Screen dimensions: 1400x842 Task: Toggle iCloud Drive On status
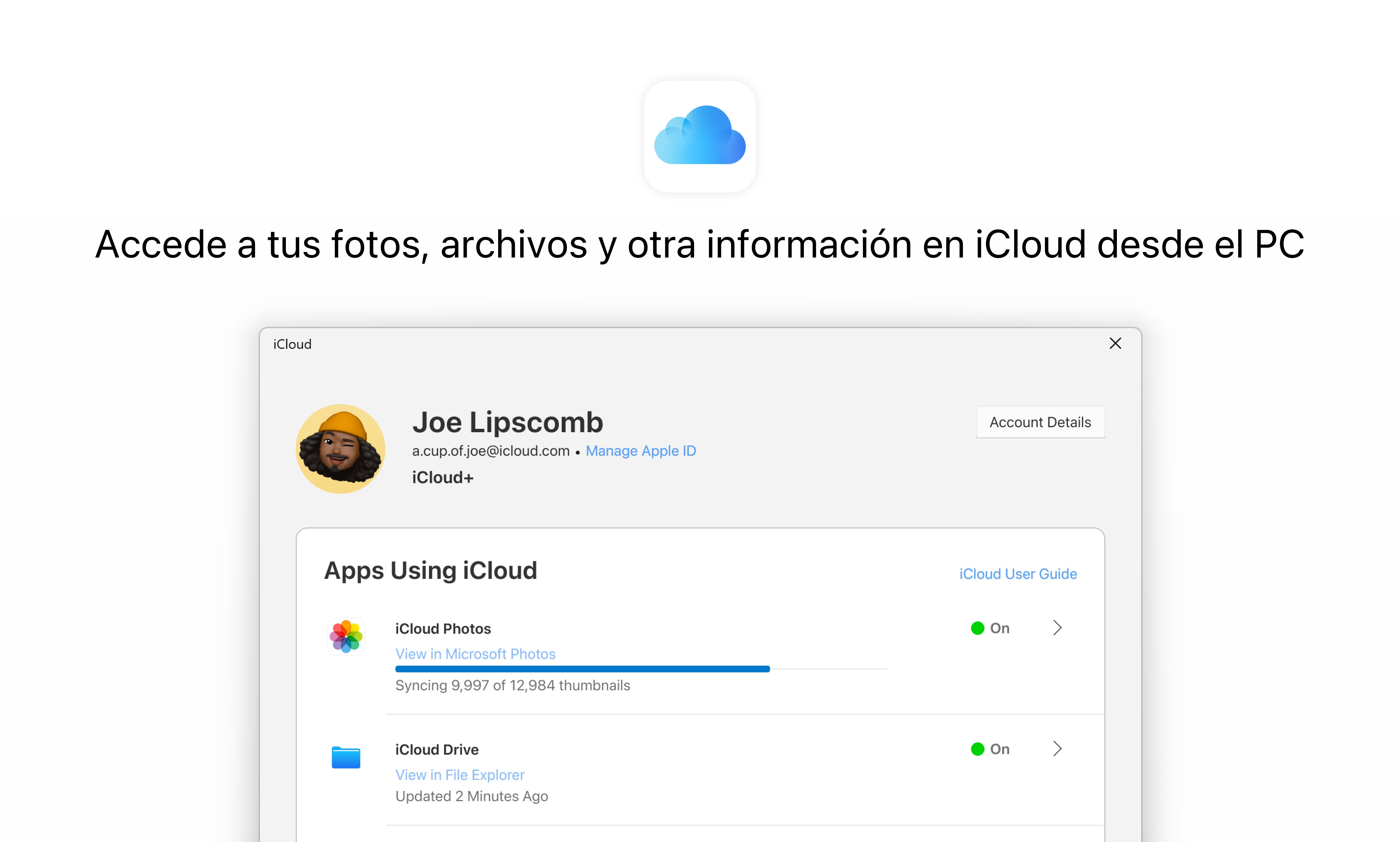click(x=989, y=749)
